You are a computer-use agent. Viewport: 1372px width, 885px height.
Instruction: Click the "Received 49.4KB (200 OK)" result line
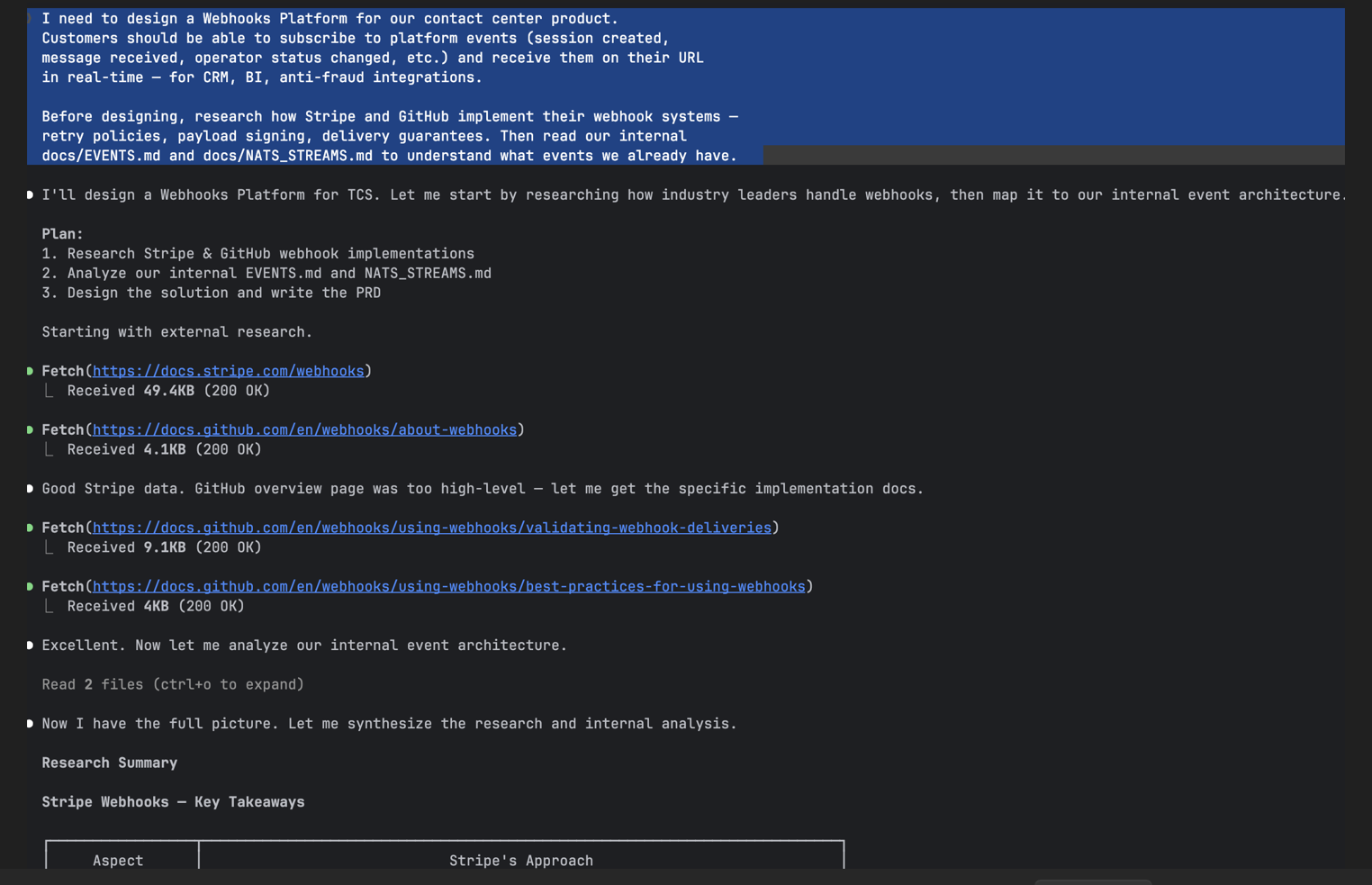tap(168, 391)
